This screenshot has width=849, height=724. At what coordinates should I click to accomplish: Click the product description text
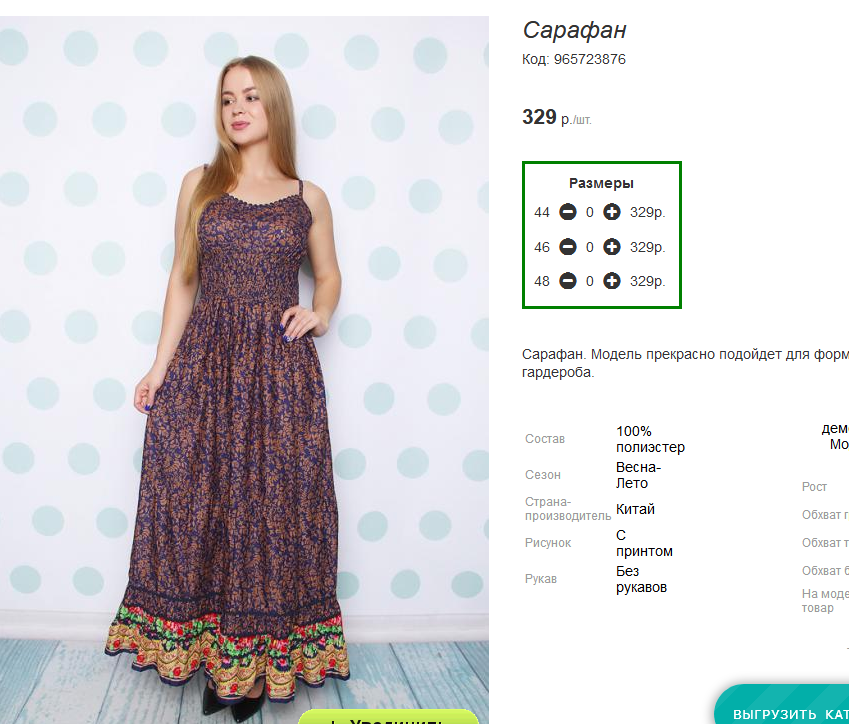coord(685,363)
